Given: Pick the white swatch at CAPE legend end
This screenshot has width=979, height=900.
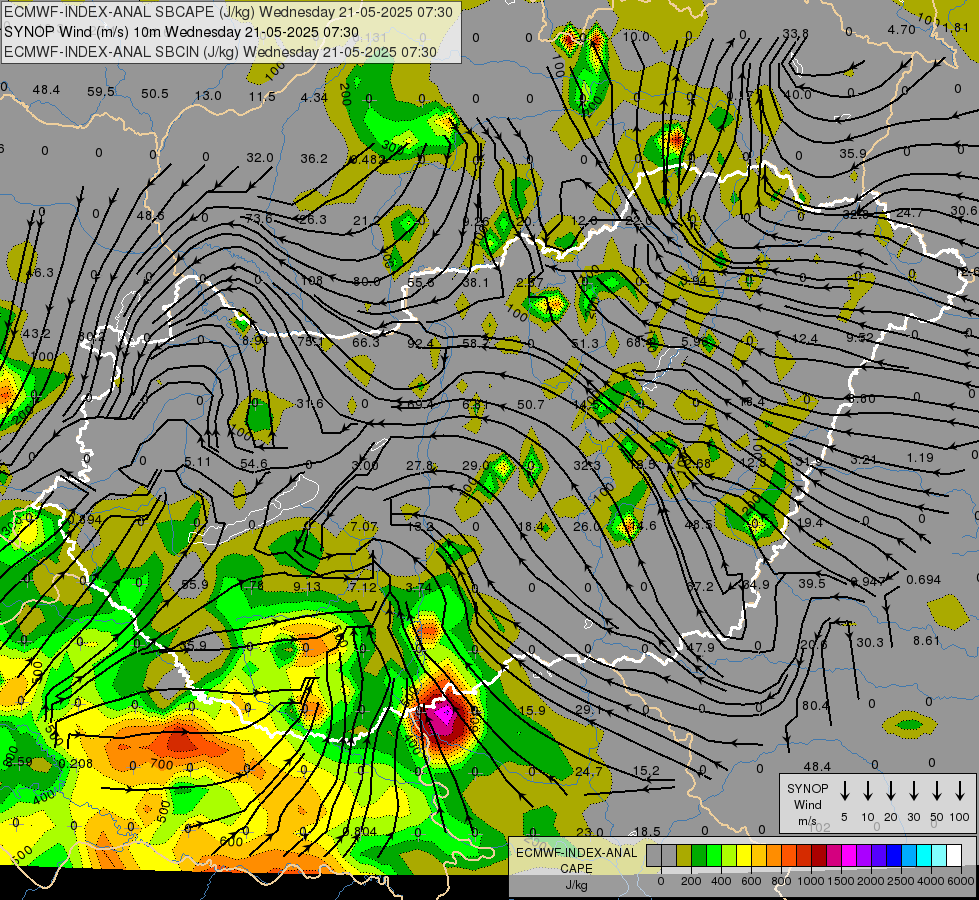Looking at the screenshot, I should tap(953, 856).
